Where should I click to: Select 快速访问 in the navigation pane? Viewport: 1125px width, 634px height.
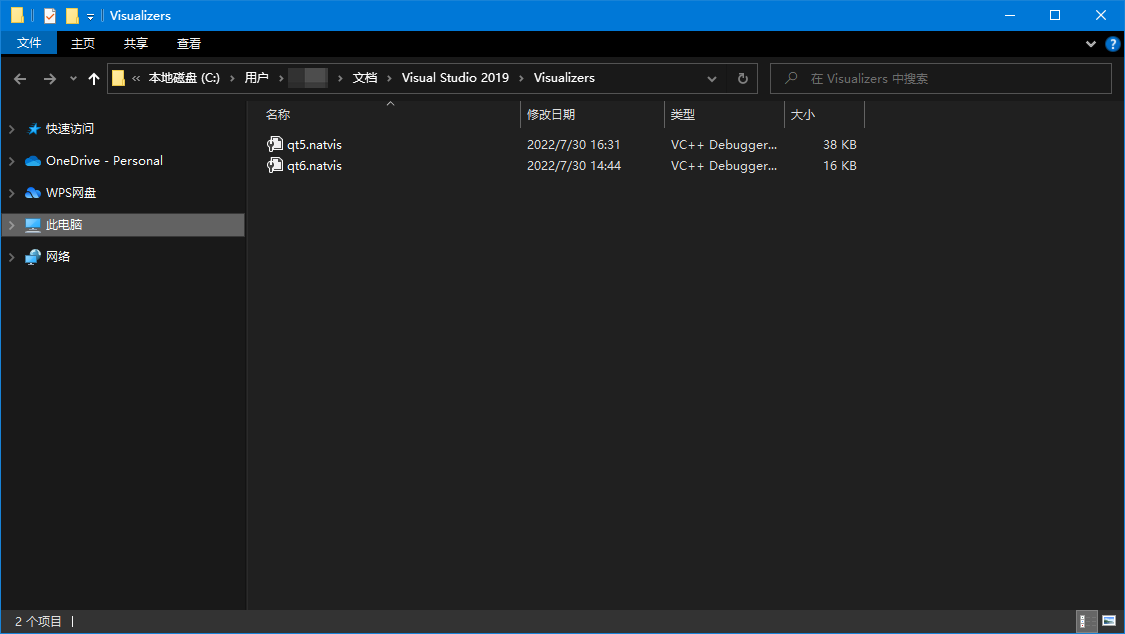[x=70, y=129]
